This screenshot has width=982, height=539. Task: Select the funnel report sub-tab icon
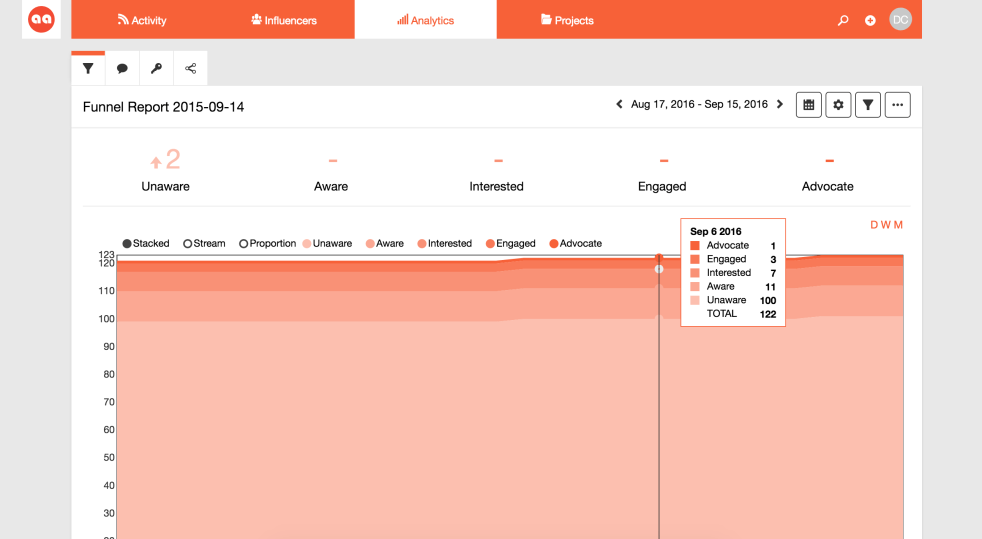[x=88, y=68]
